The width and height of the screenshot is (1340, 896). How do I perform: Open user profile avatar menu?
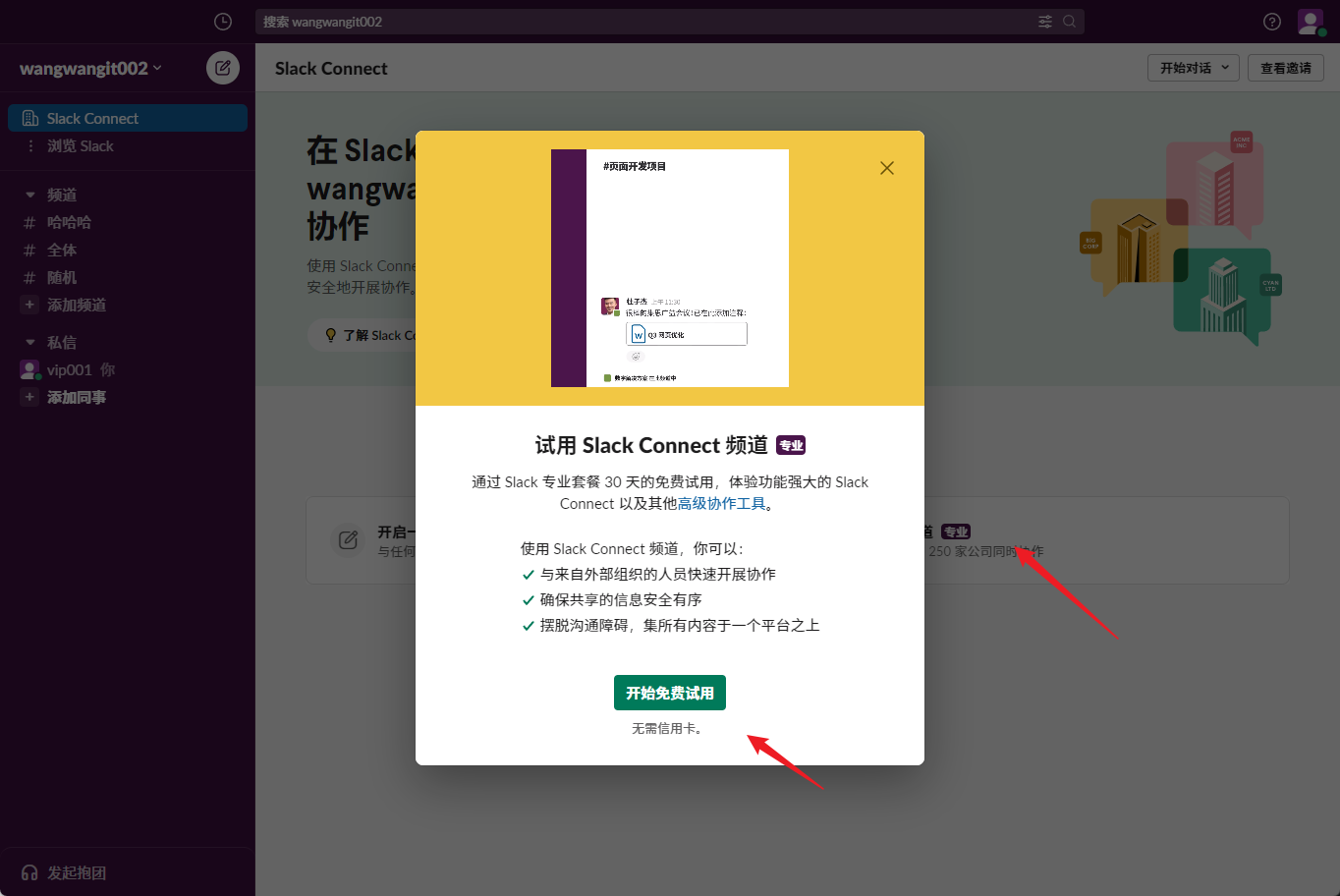pyautogui.click(x=1311, y=22)
